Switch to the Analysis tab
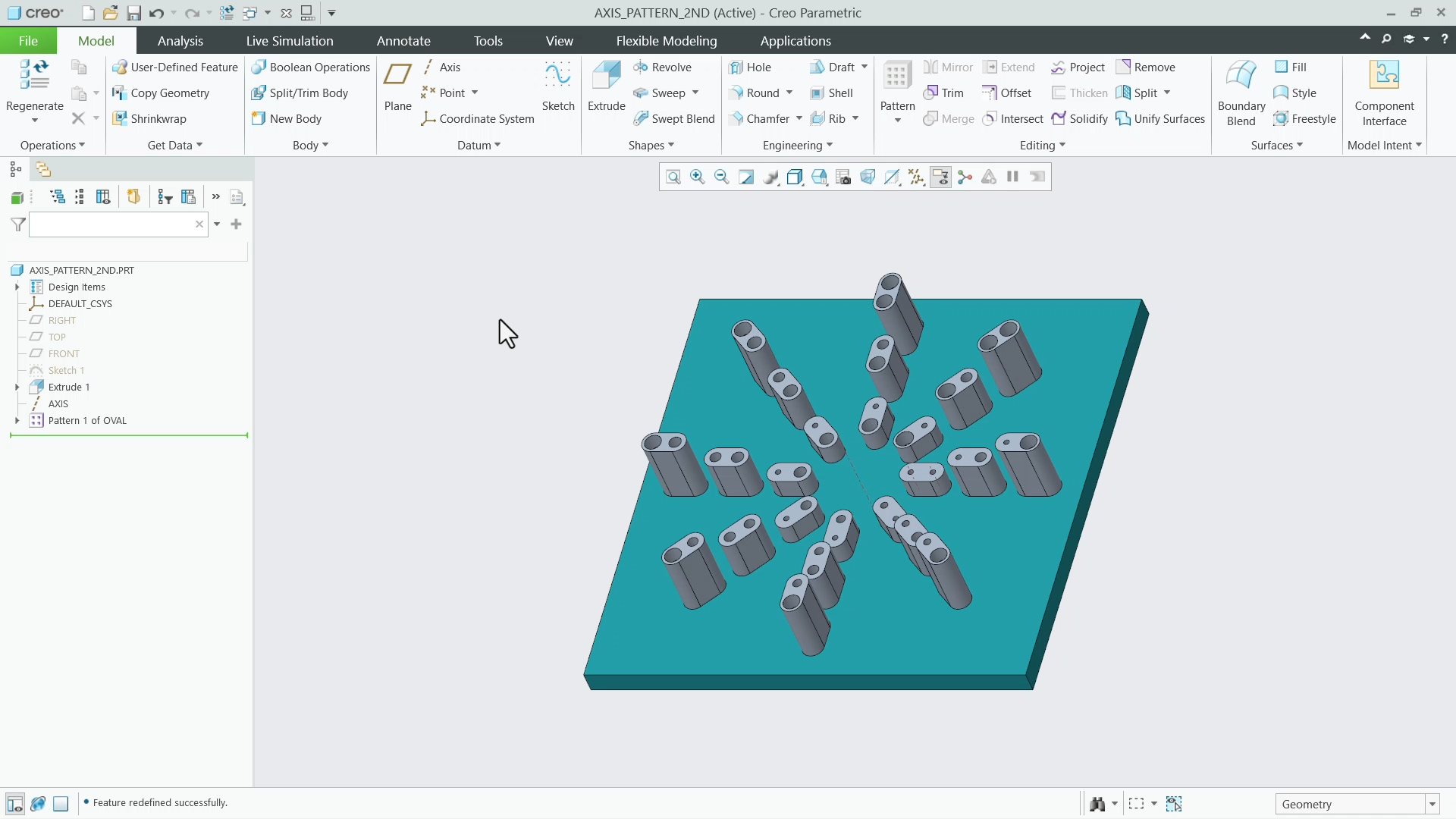Viewport: 1456px width, 819px height. point(180,41)
